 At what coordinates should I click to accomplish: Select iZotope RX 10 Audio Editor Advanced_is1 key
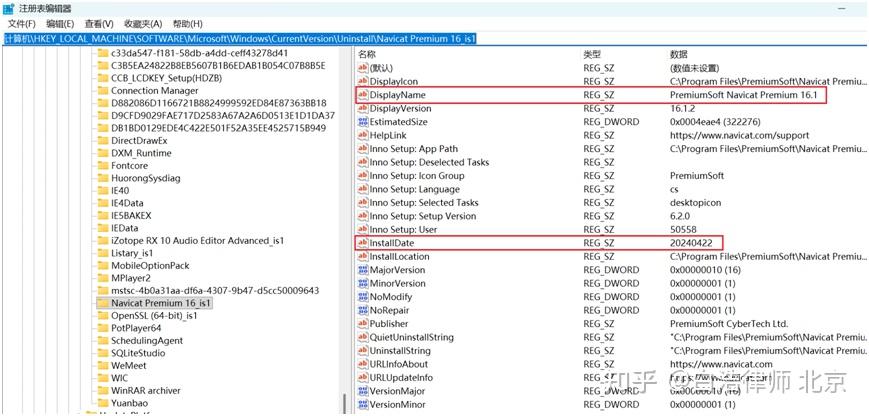point(197,240)
